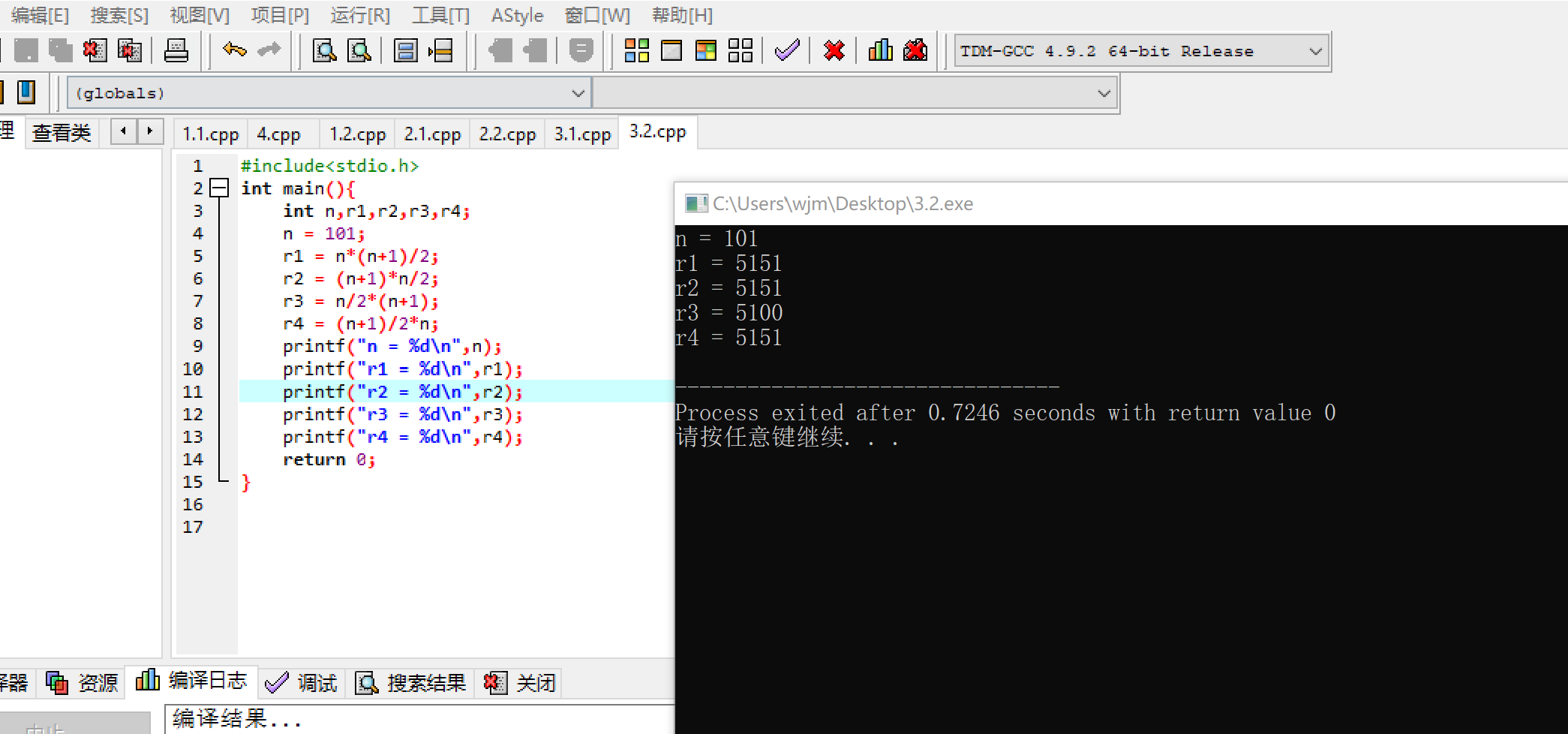This screenshot has width=1568, height=734.
Task: Open the TDM-GCC compiler set dropdown
Action: coord(1142,52)
